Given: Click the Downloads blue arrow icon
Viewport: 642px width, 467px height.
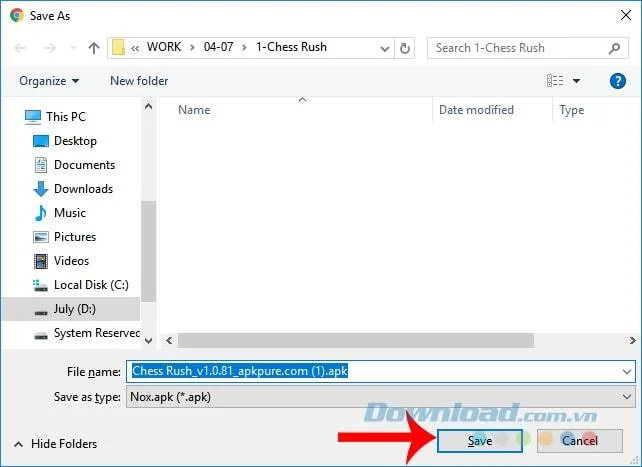Looking at the screenshot, I should tap(41, 190).
